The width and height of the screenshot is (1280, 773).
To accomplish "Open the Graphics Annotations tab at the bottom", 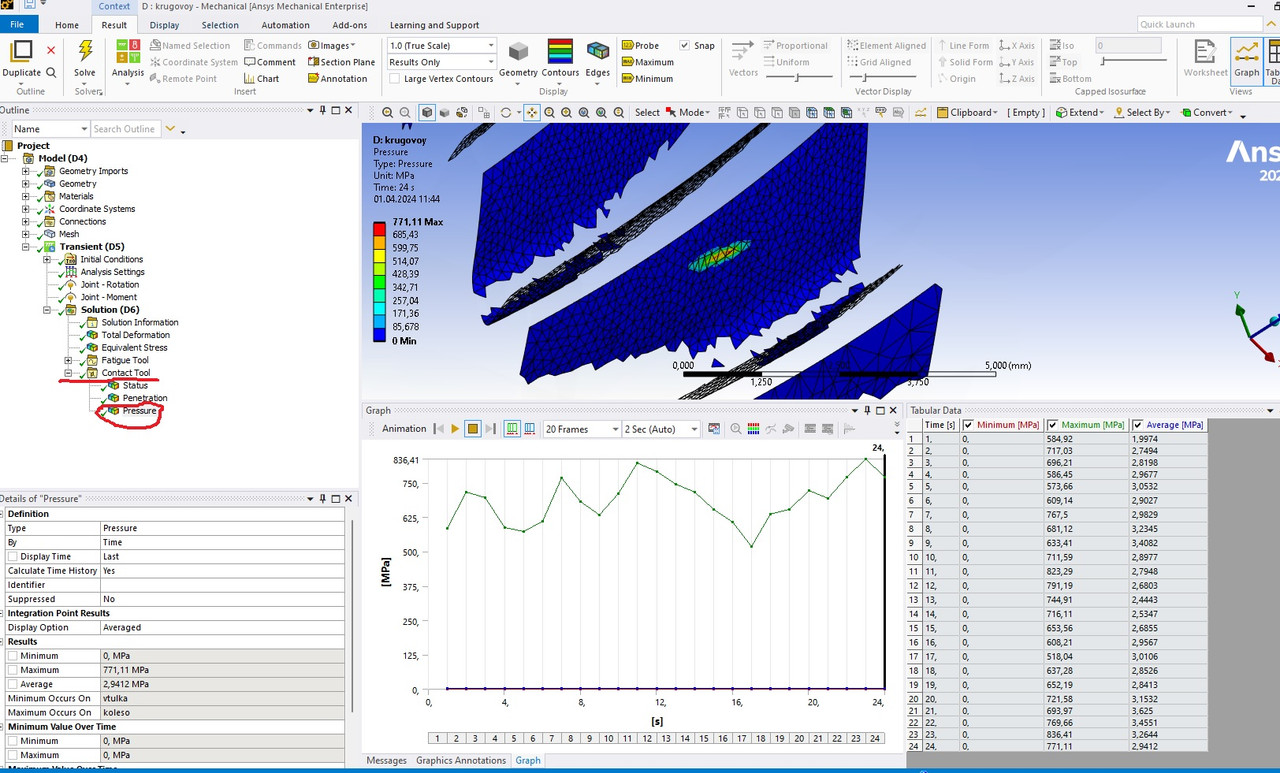I will coord(461,760).
